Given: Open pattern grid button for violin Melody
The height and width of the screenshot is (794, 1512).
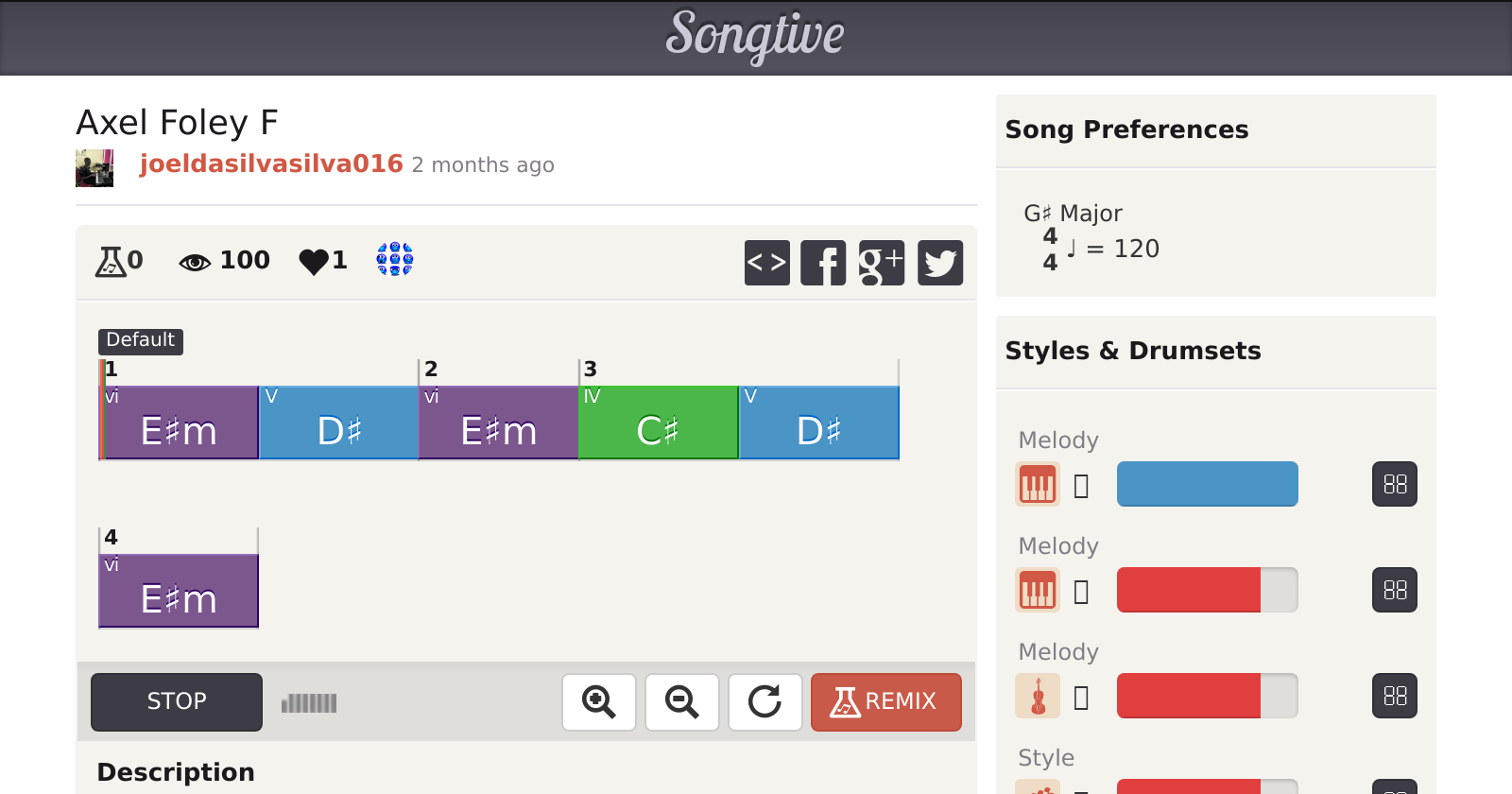Looking at the screenshot, I should pos(1394,697).
